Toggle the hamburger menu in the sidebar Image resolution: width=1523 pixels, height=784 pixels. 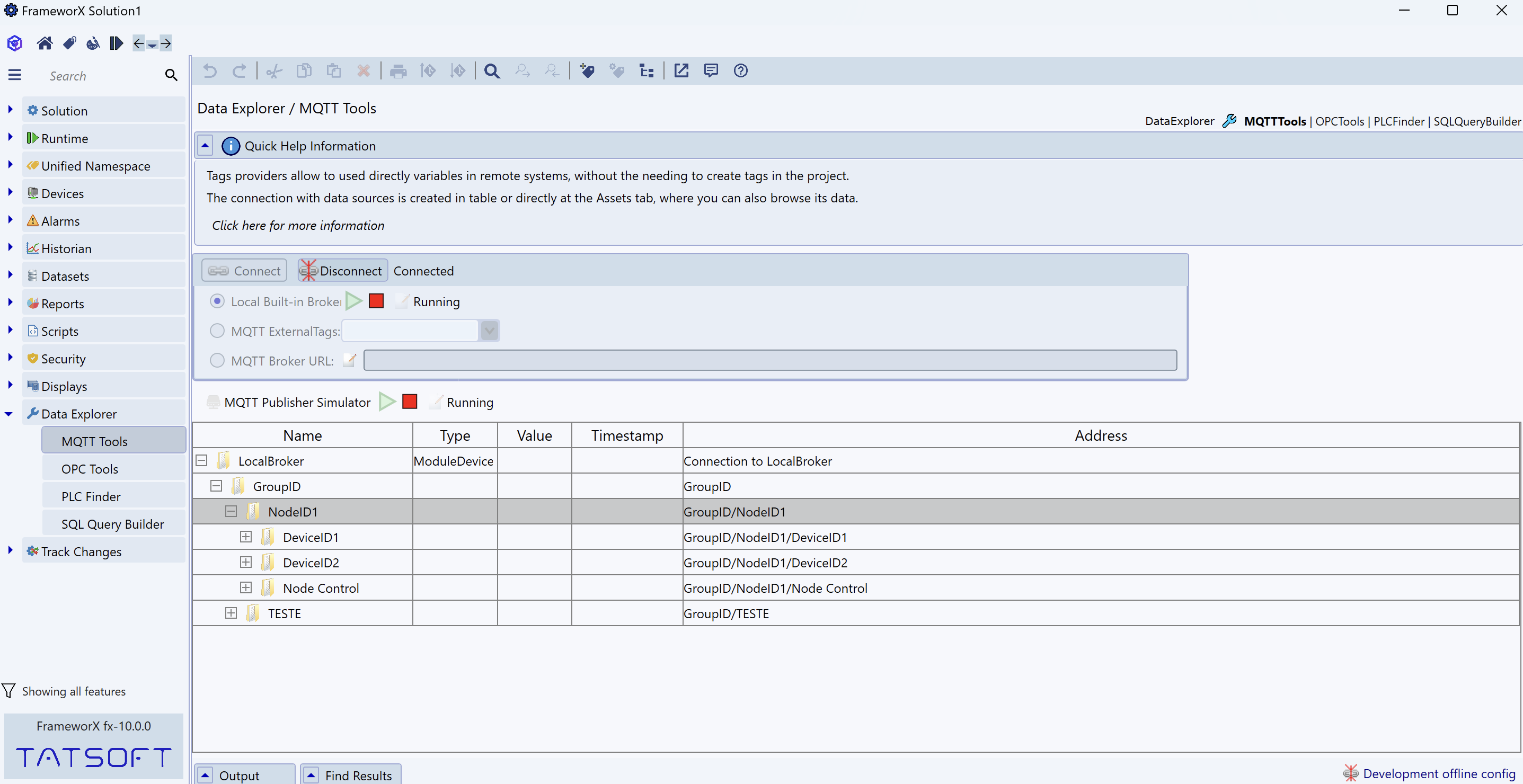[x=15, y=75]
